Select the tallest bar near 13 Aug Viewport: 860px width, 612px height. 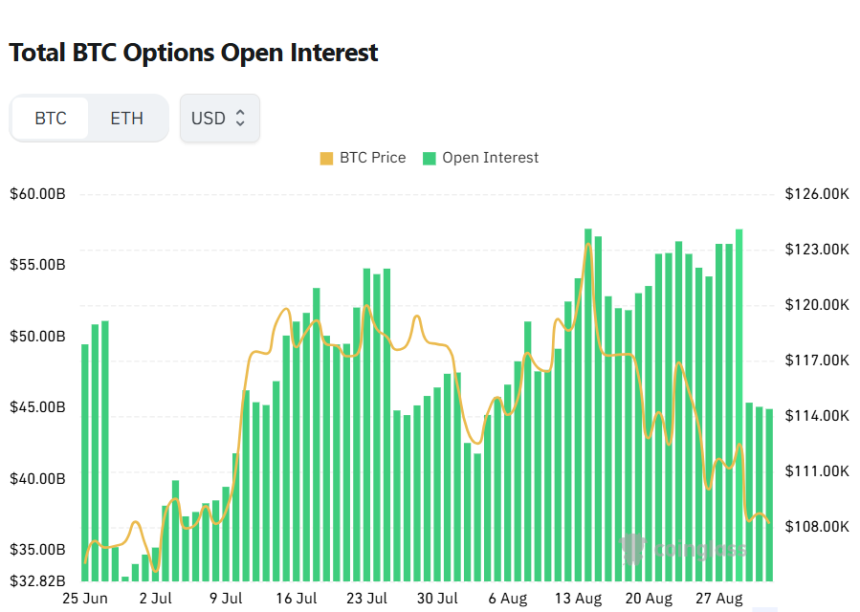coord(588,405)
